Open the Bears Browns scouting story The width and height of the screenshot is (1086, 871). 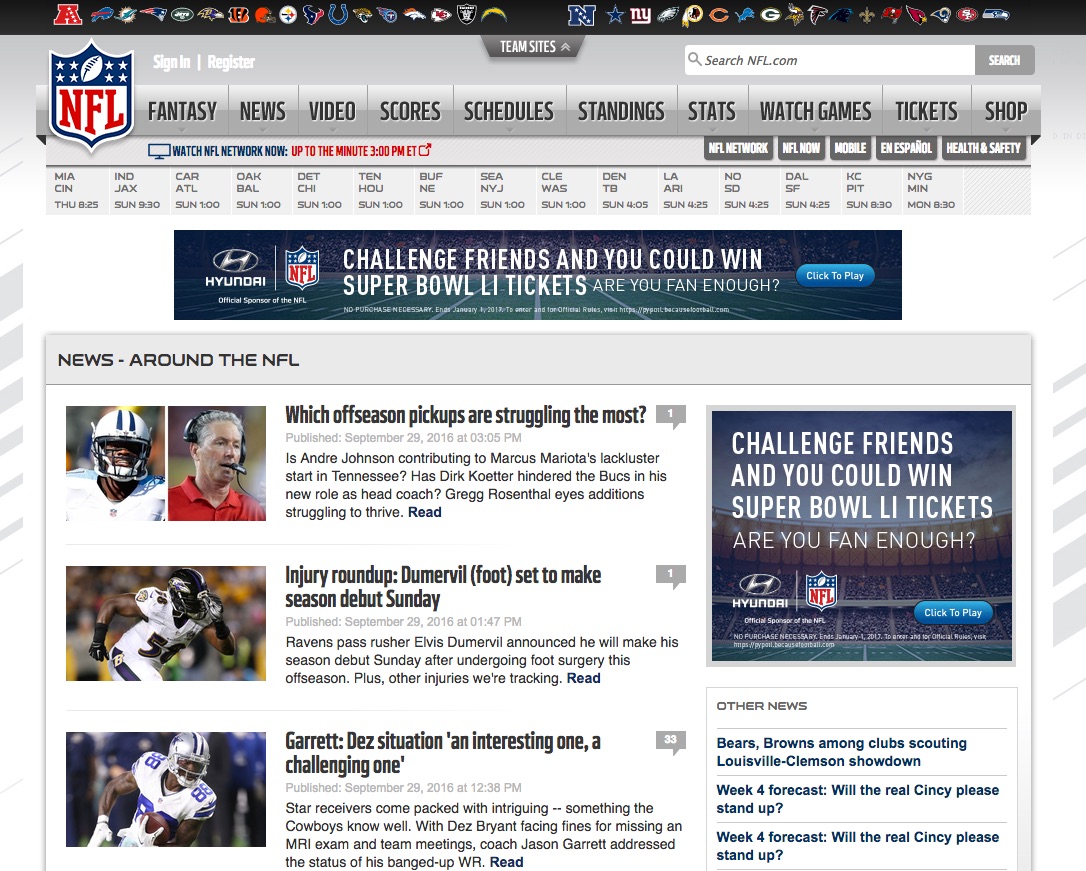(842, 752)
